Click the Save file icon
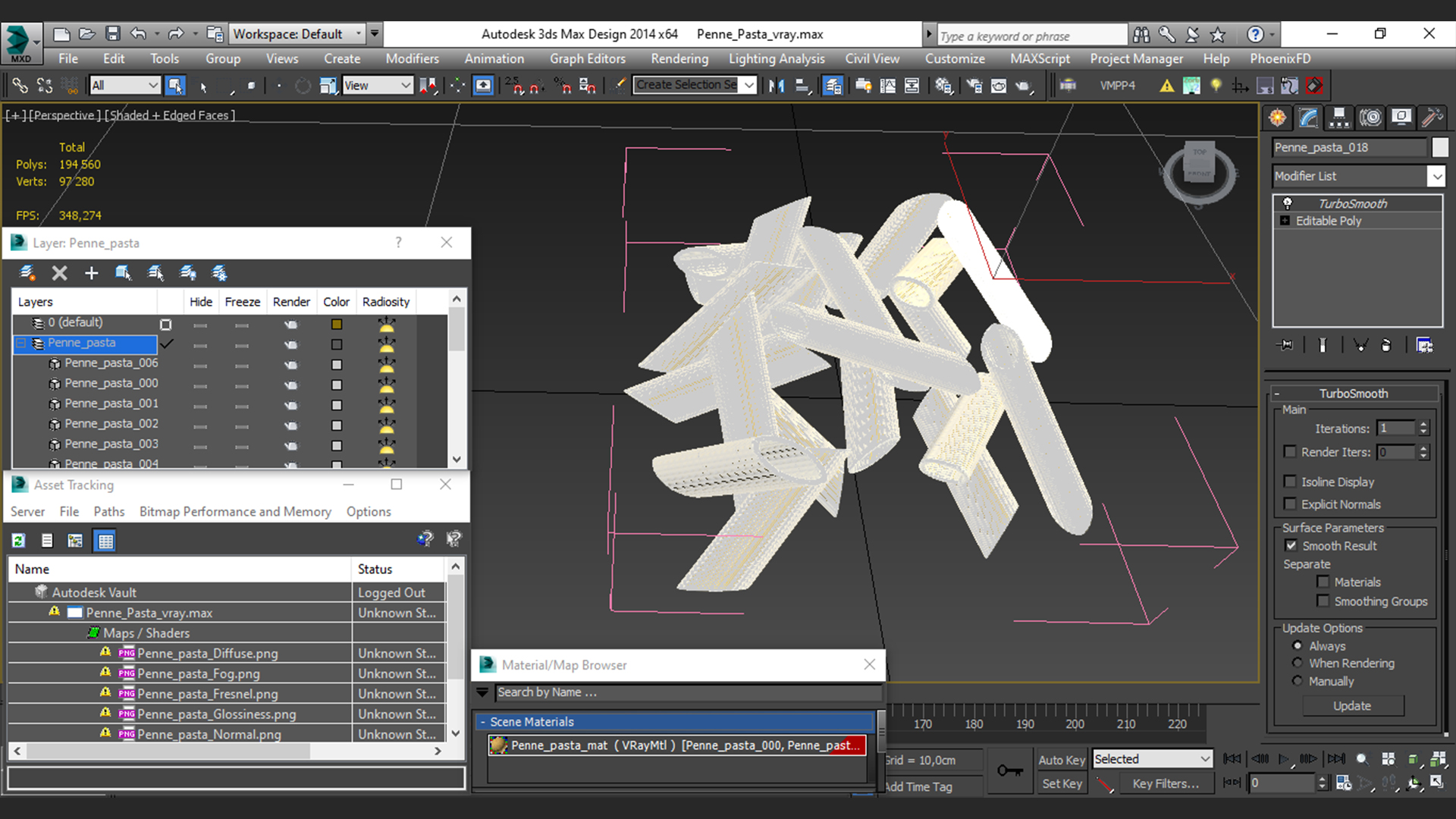The image size is (1456, 819). (x=113, y=34)
